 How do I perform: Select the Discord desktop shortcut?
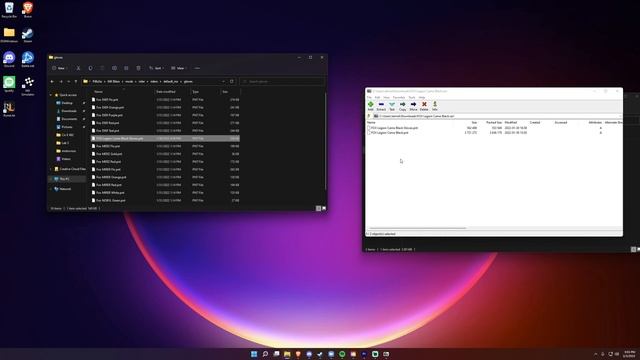point(9,60)
